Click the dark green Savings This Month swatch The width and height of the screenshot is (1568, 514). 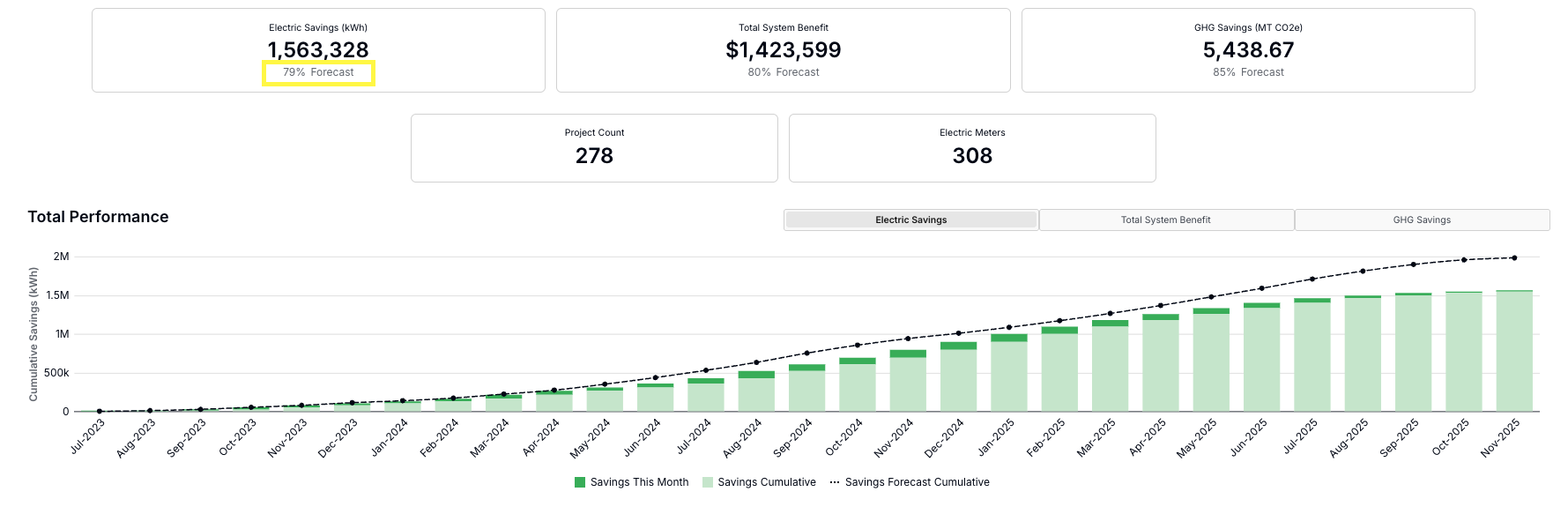[580, 482]
